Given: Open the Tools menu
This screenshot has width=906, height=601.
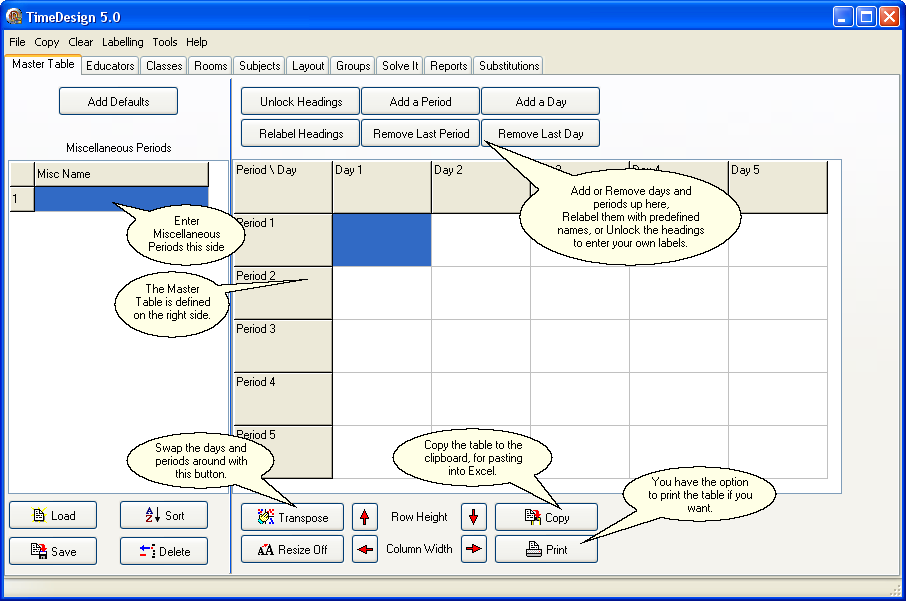Looking at the screenshot, I should point(165,42).
